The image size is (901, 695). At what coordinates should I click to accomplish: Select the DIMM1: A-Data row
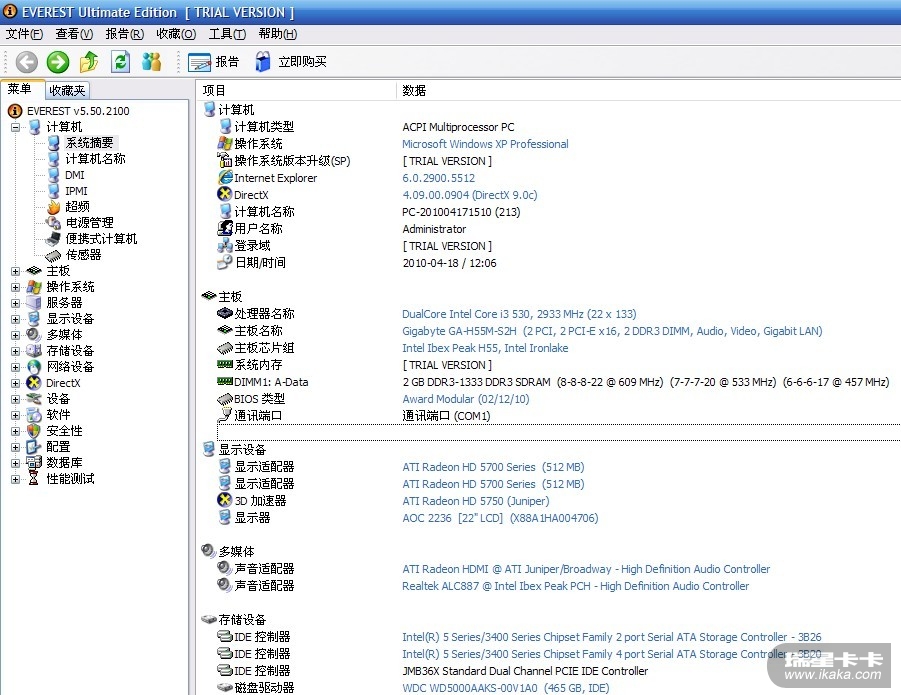tap(558, 382)
